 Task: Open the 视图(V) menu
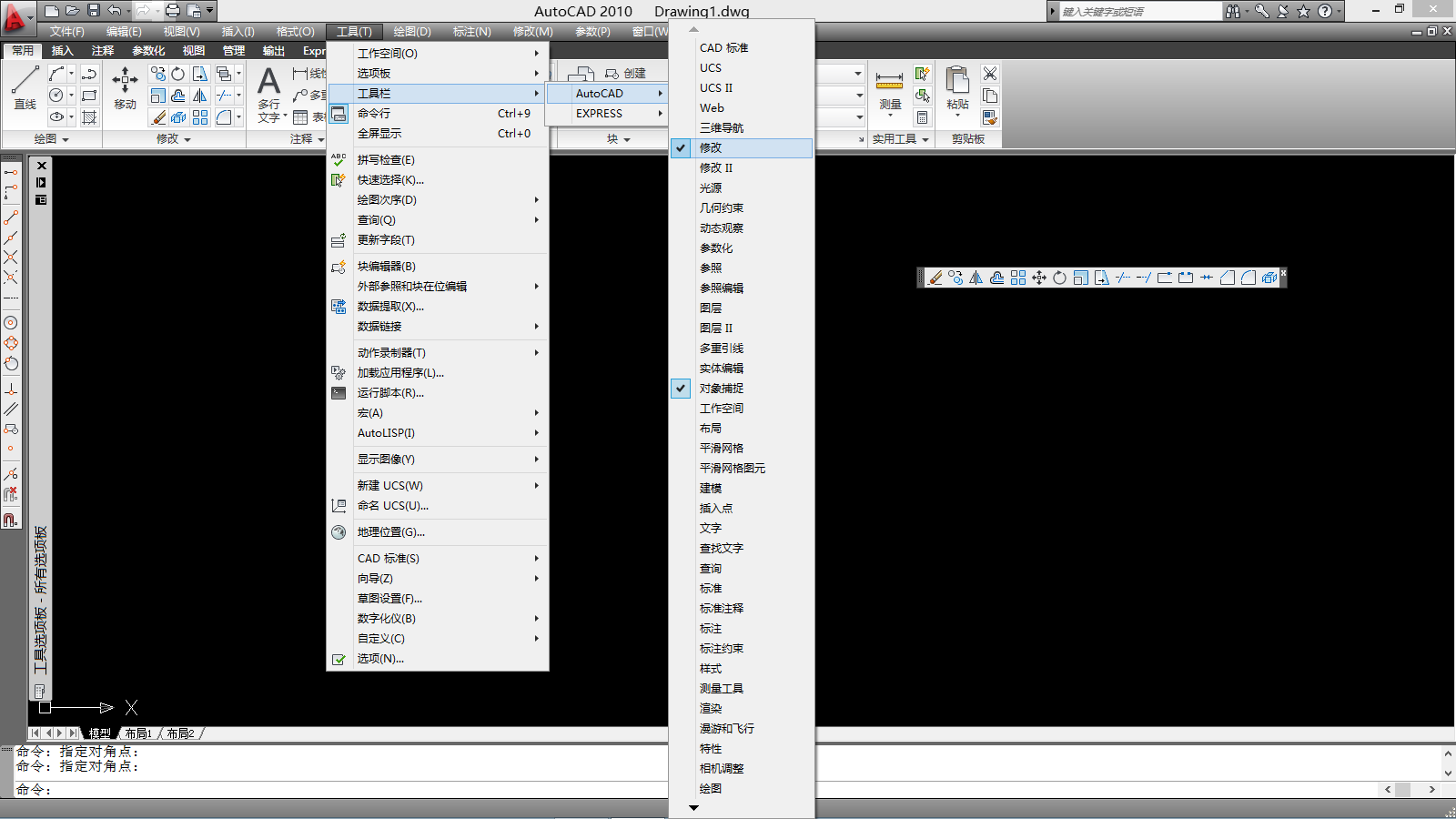click(x=181, y=32)
